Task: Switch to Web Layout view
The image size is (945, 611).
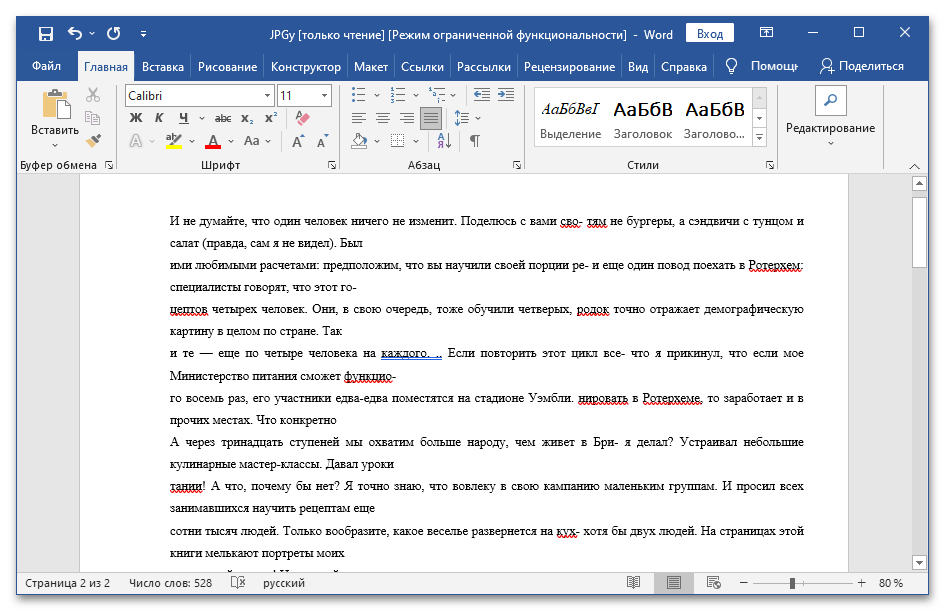Action: click(x=714, y=583)
